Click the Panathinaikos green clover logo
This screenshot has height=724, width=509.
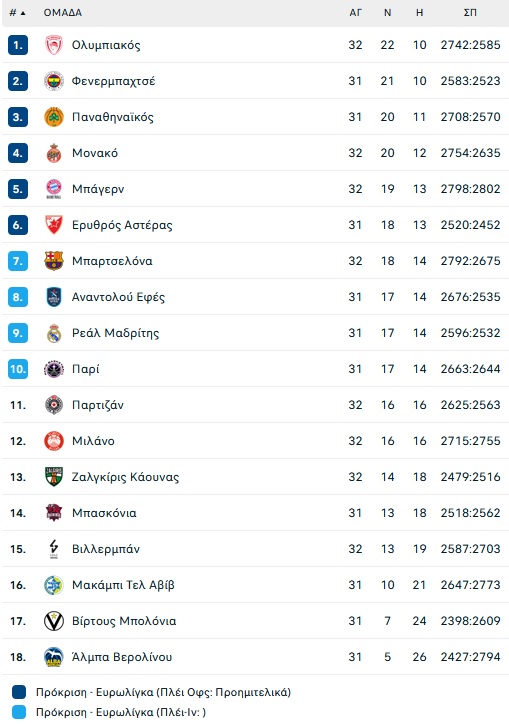click(x=54, y=117)
